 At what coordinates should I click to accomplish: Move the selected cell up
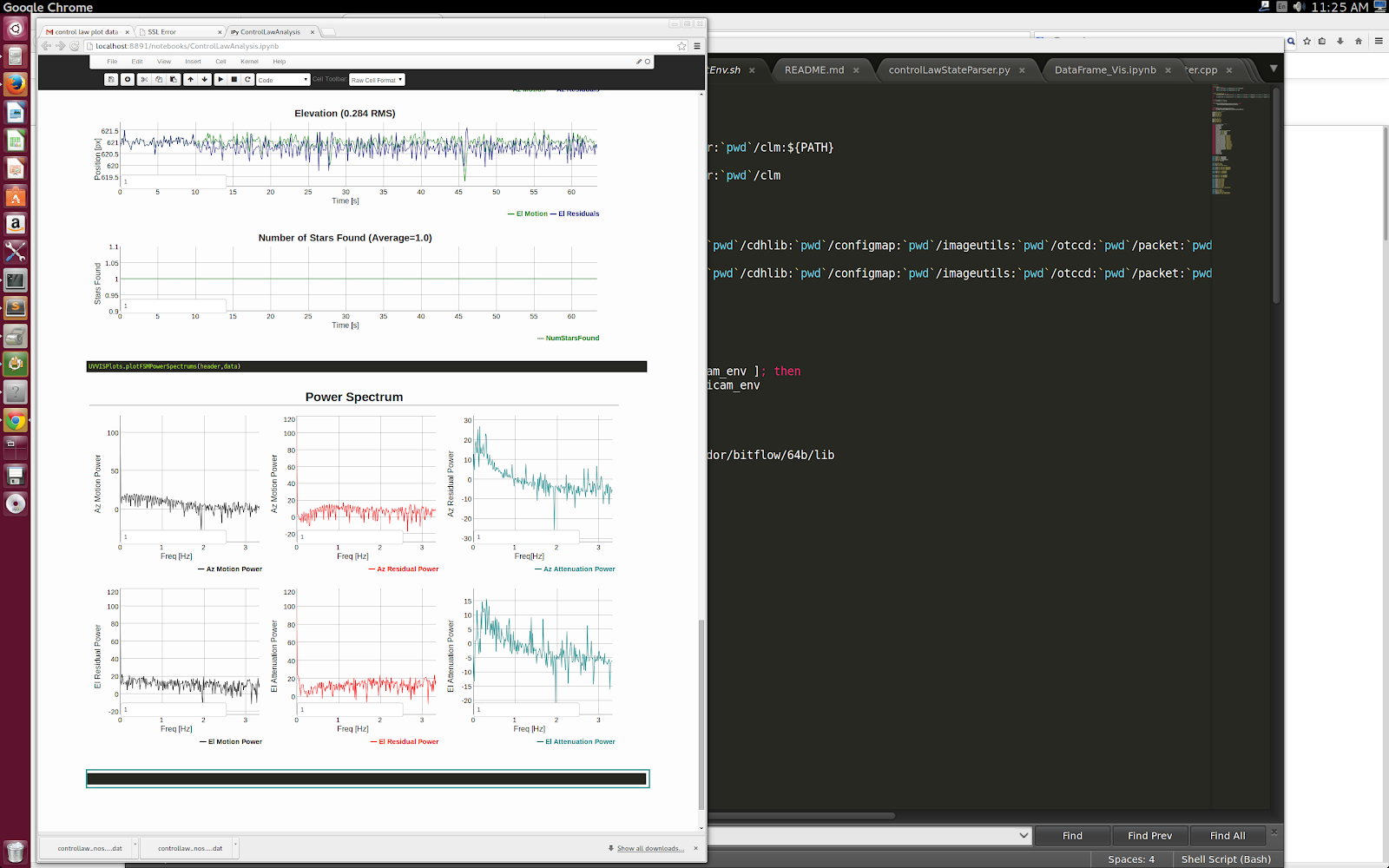pos(190,80)
